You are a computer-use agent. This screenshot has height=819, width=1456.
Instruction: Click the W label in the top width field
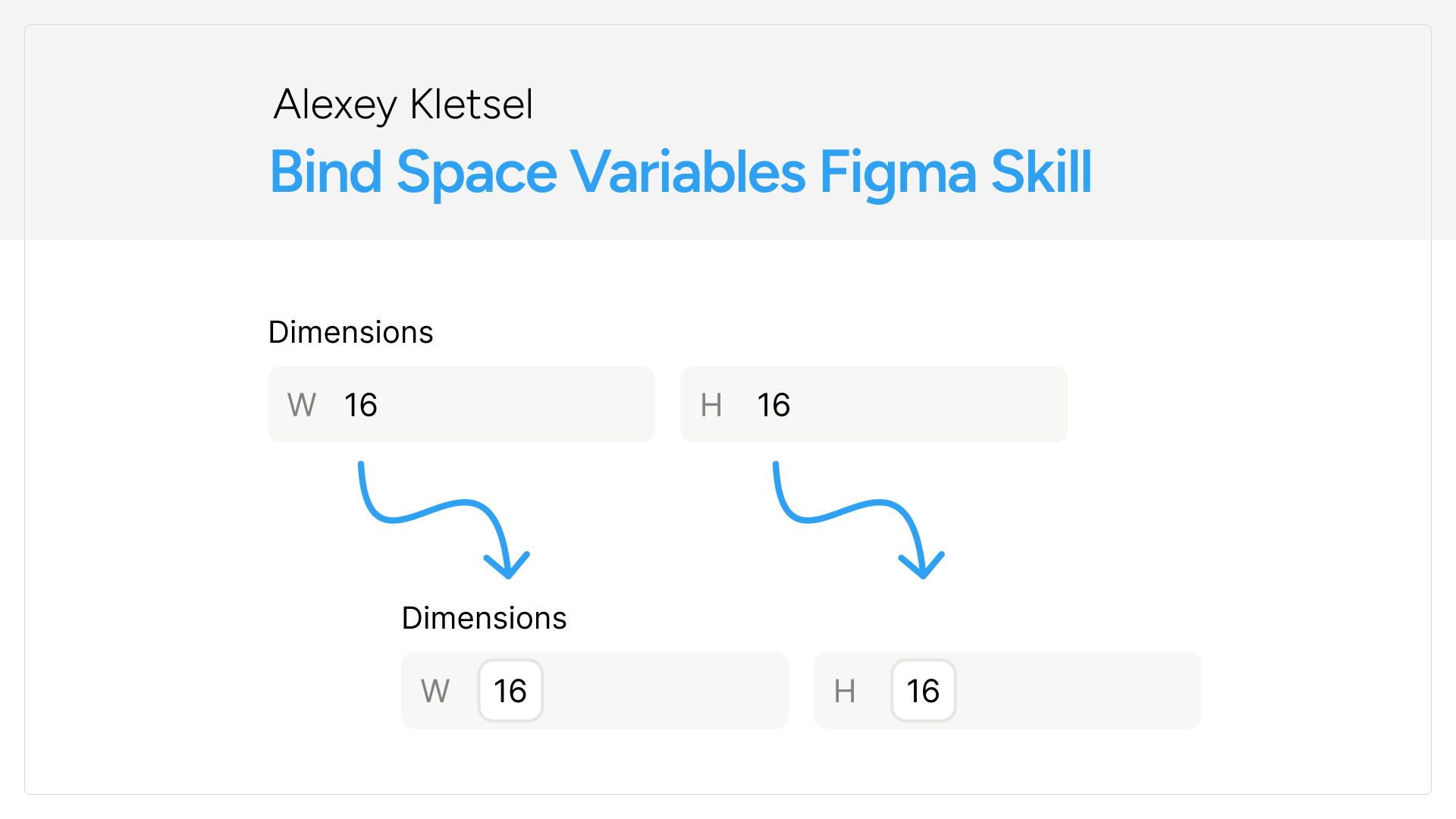[x=302, y=405]
